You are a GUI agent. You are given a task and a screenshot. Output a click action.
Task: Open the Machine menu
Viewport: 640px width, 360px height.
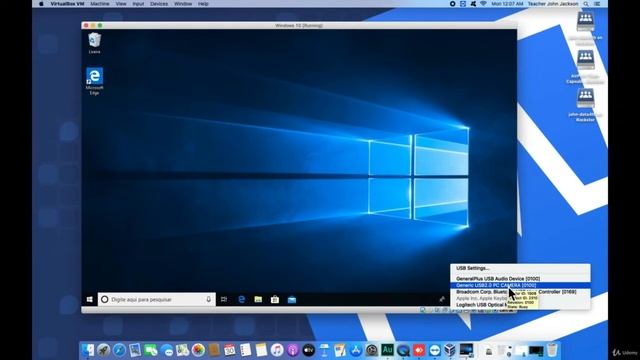click(x=100, y=4)
